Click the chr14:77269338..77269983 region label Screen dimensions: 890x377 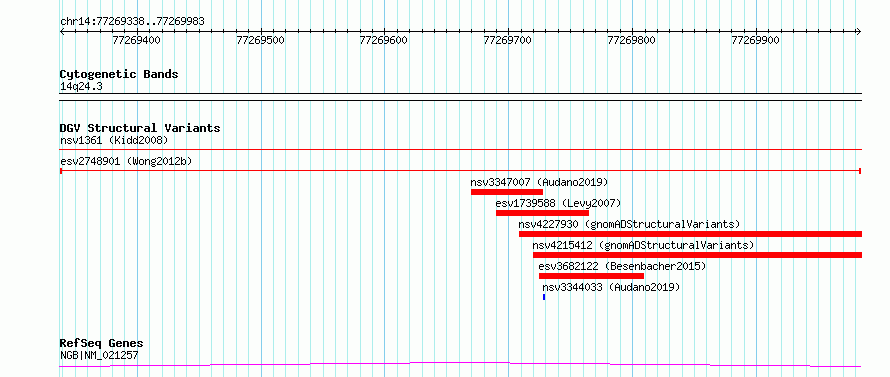click(132, 22)
